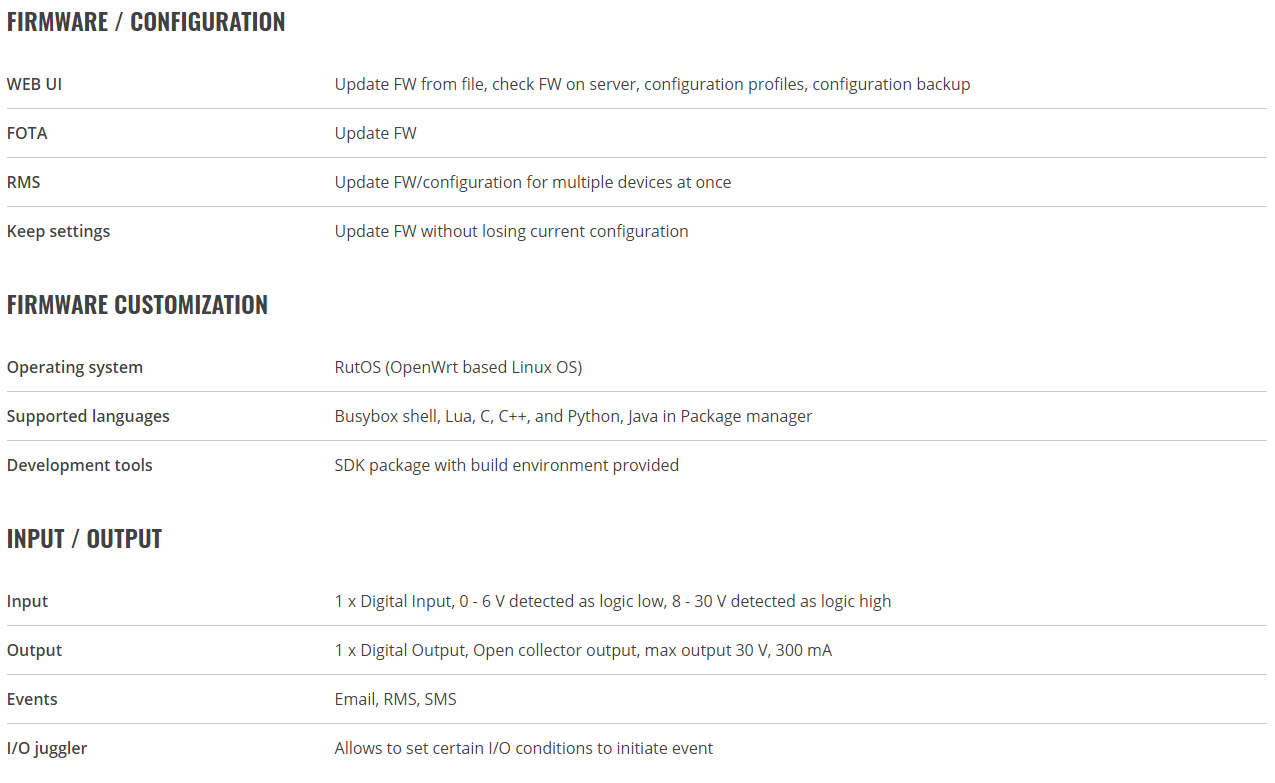Click the WEB UI firmware update description
This screenshot has height=783, width=1275.
tap(652, 84)
